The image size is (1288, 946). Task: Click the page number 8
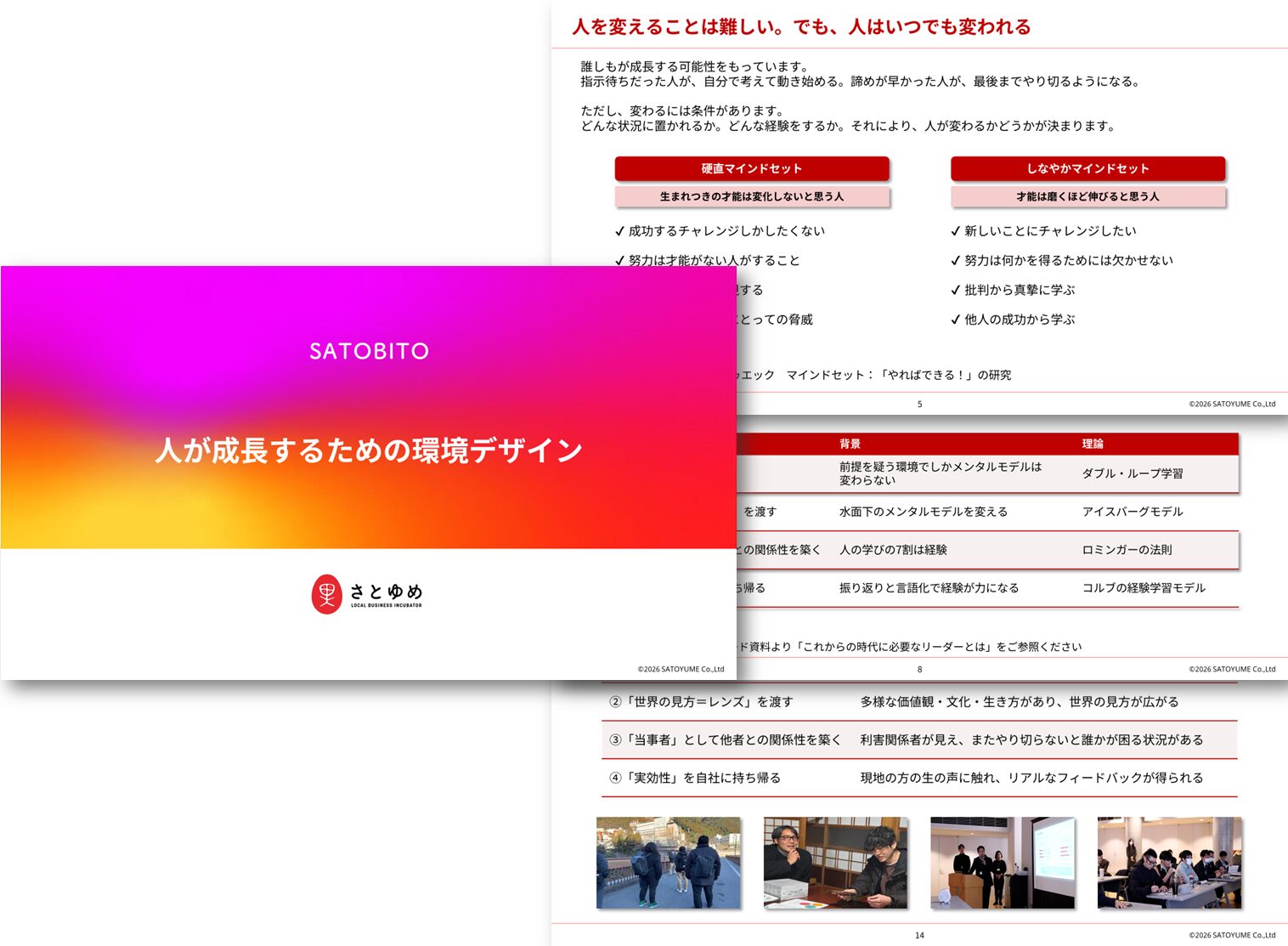[919, 670]
